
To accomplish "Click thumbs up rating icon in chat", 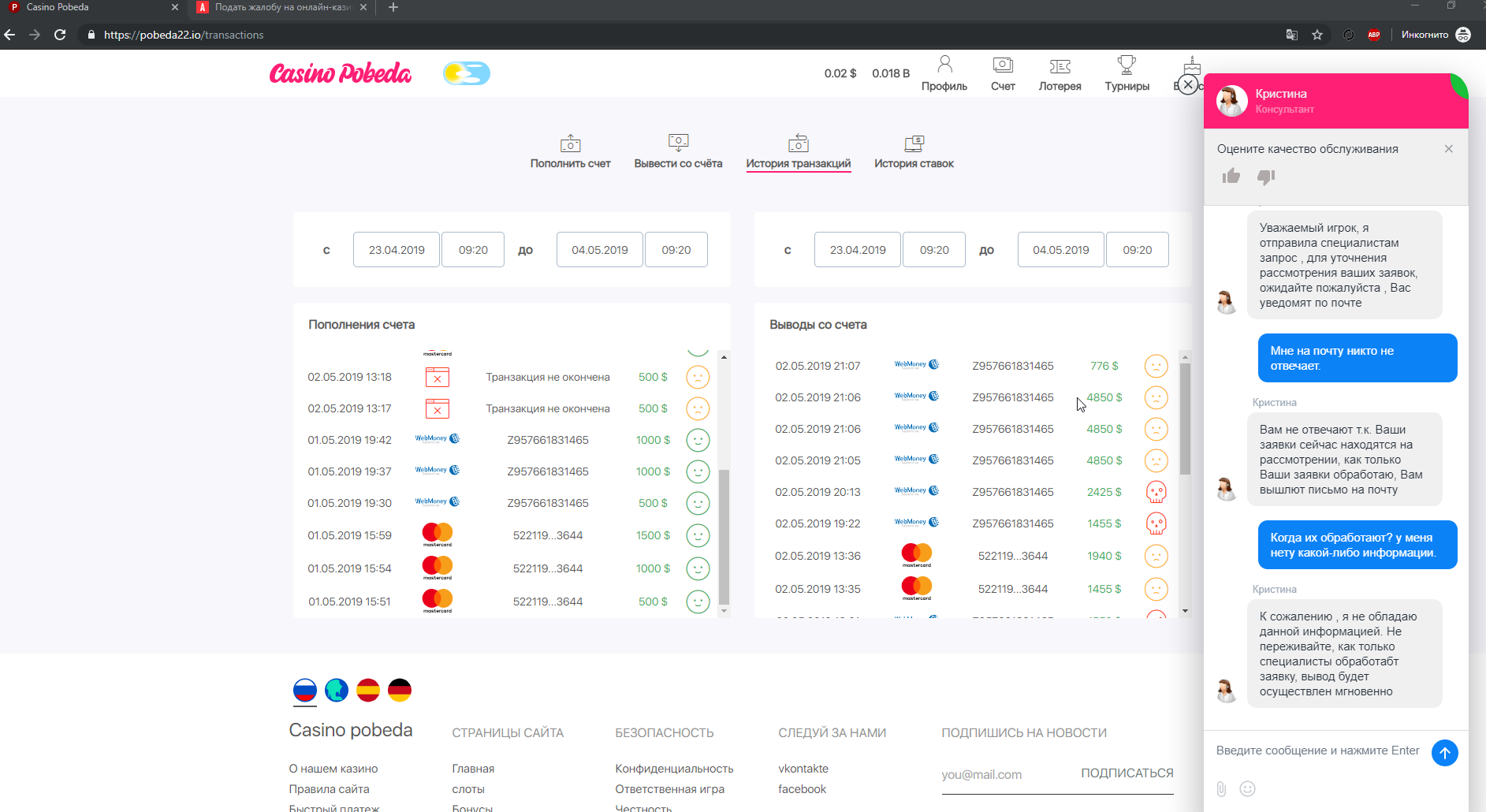I will [1231, 177].
